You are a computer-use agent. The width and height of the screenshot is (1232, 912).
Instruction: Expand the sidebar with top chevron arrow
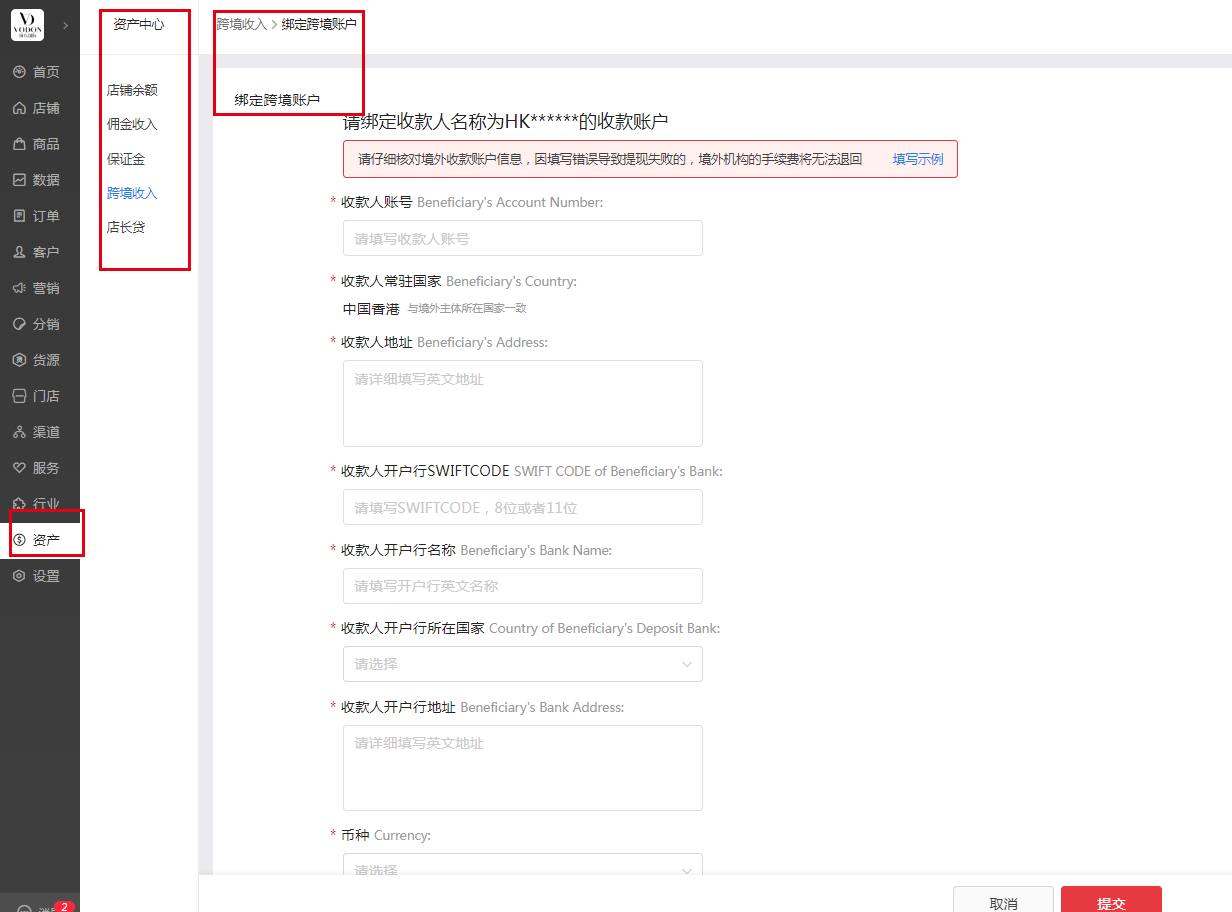[x=65, y=25]
